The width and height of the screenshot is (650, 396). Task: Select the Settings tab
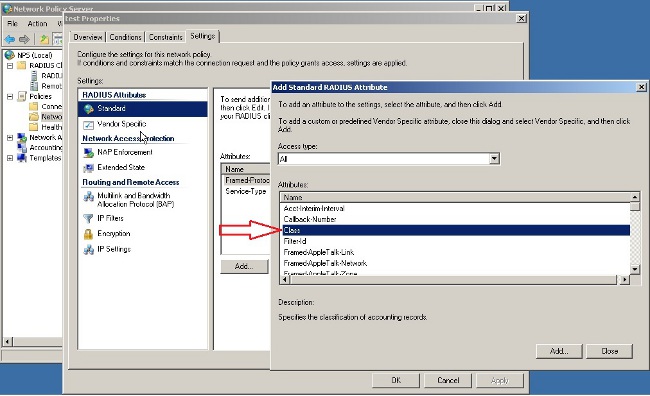[202, 36]
